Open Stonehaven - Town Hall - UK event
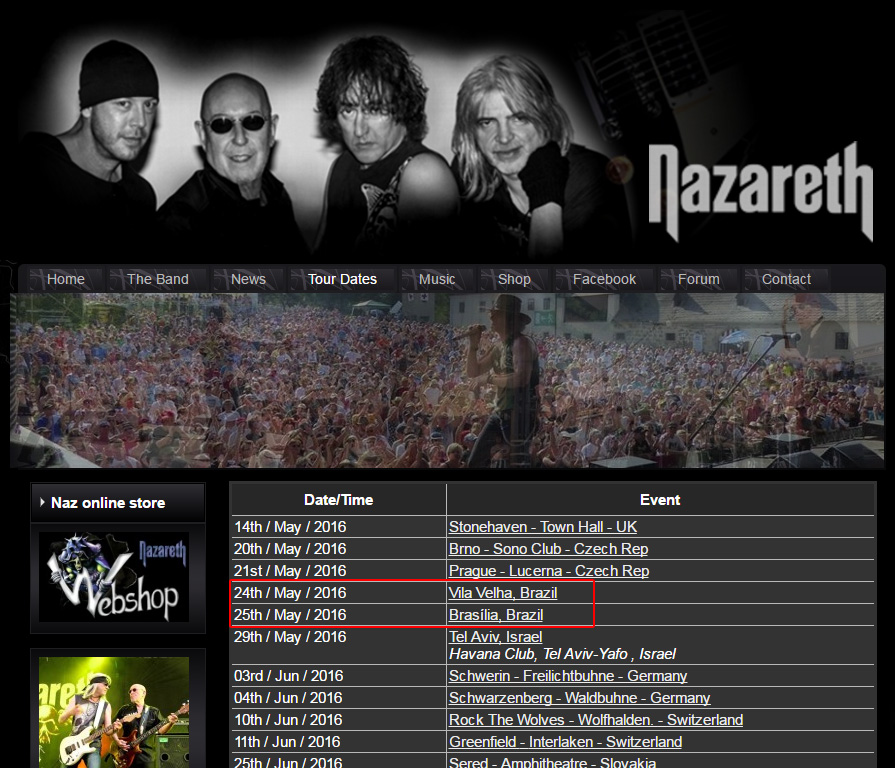 click(543, 527)
